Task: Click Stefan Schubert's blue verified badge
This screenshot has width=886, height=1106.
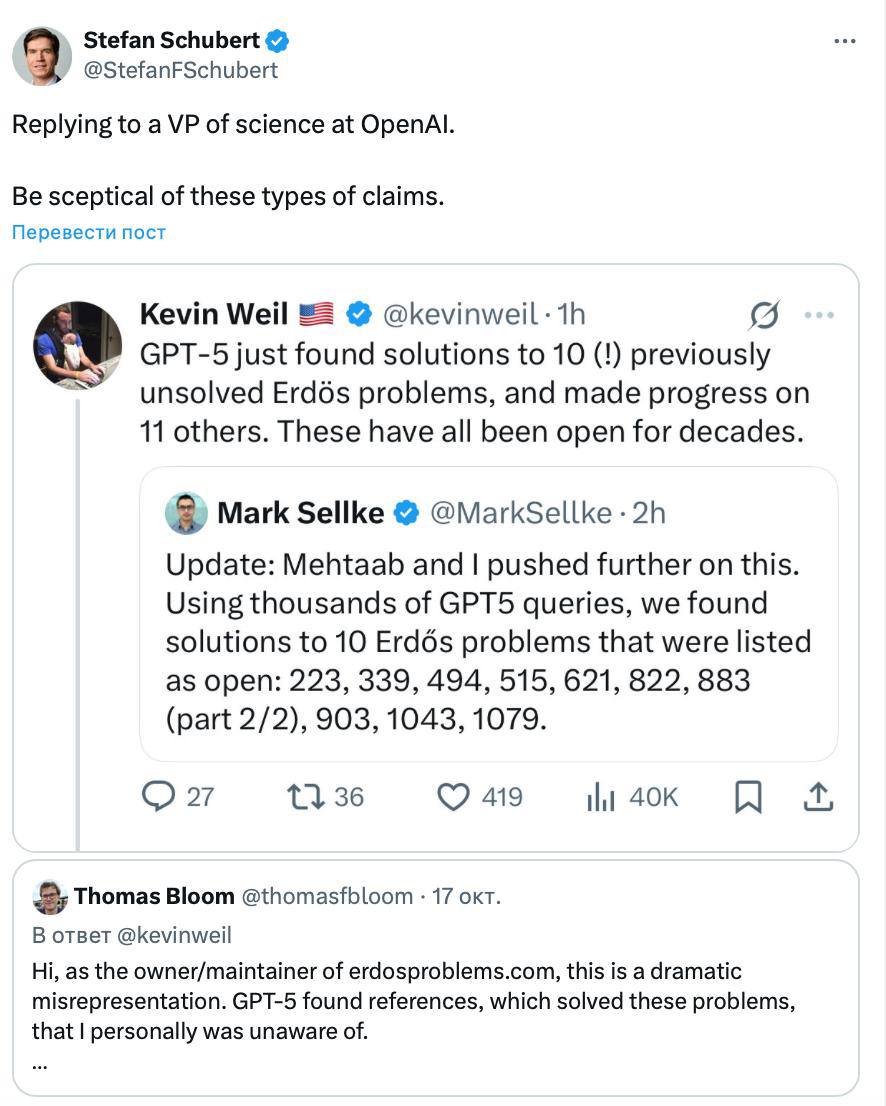Action: [x=278, y=41]
